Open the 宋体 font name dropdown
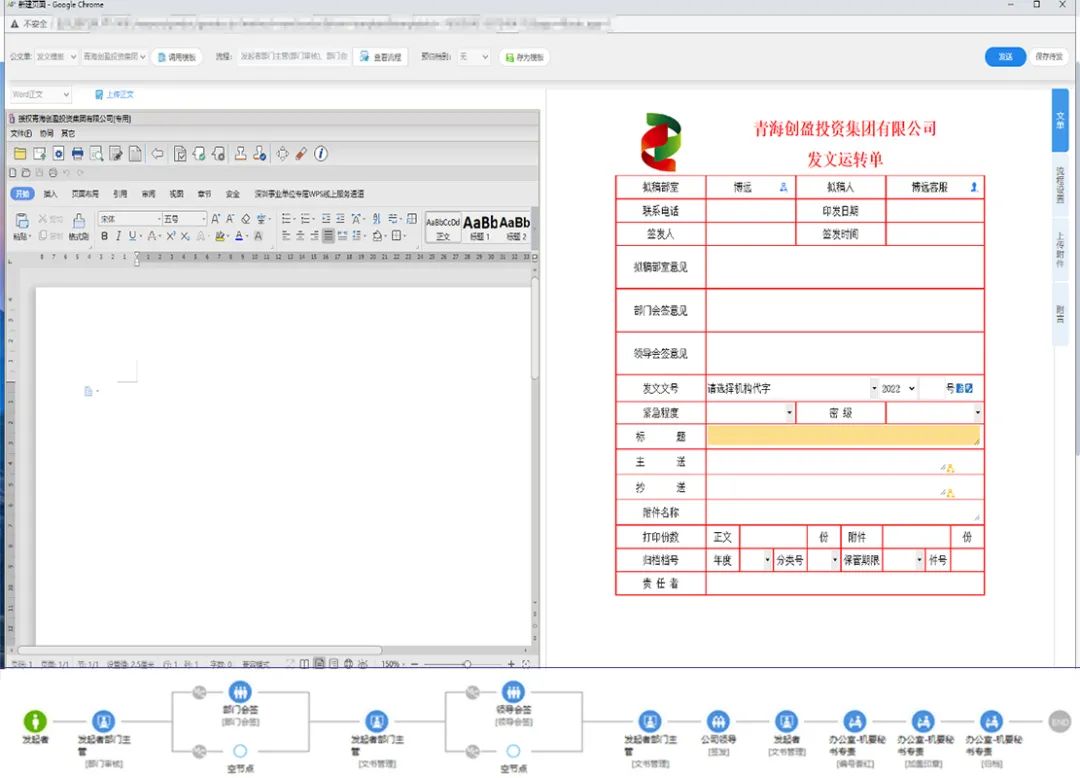1080x778 pixels. pyautogui.click(x=157, y=219)
